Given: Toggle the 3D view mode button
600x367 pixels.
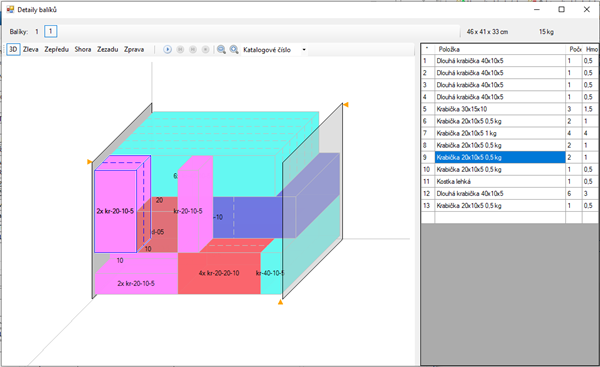Looking at the screenshot, I should pos(13,49).
